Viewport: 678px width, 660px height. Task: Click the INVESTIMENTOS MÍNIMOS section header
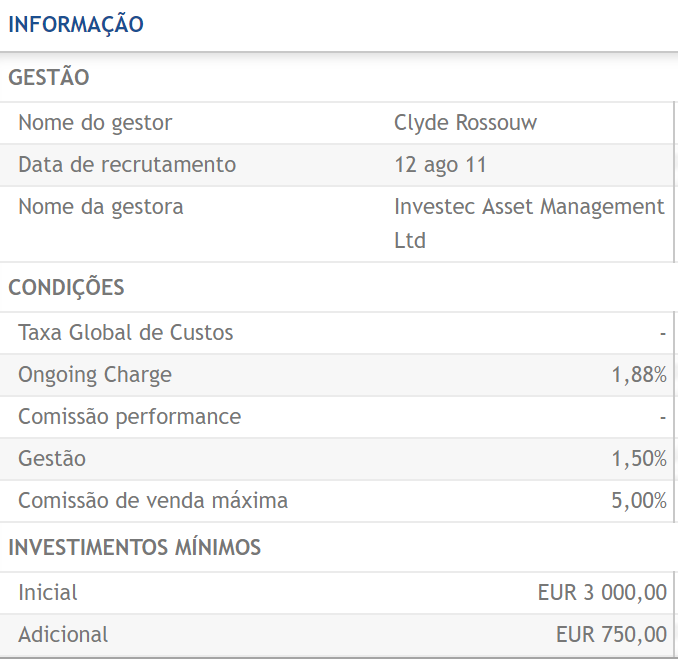pyautogui.click(x=134, y=548)
